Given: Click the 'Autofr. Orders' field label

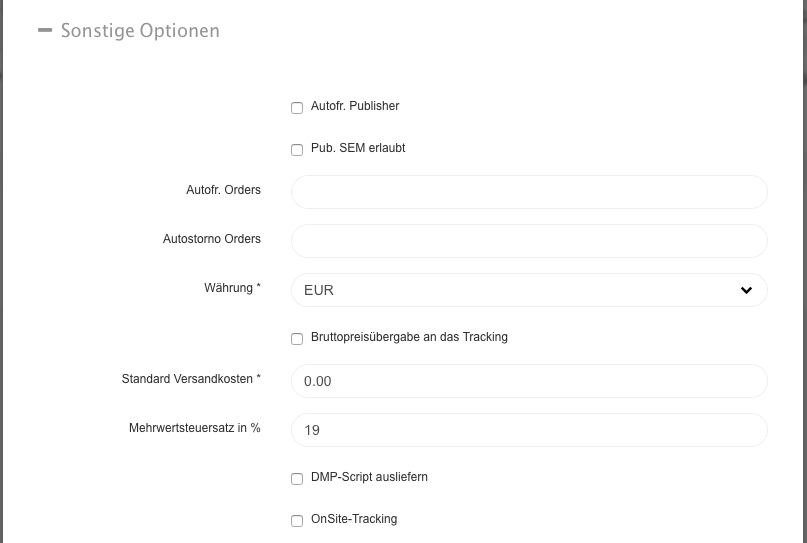Looking at the screenshot, I should click(x=223, y=190).
